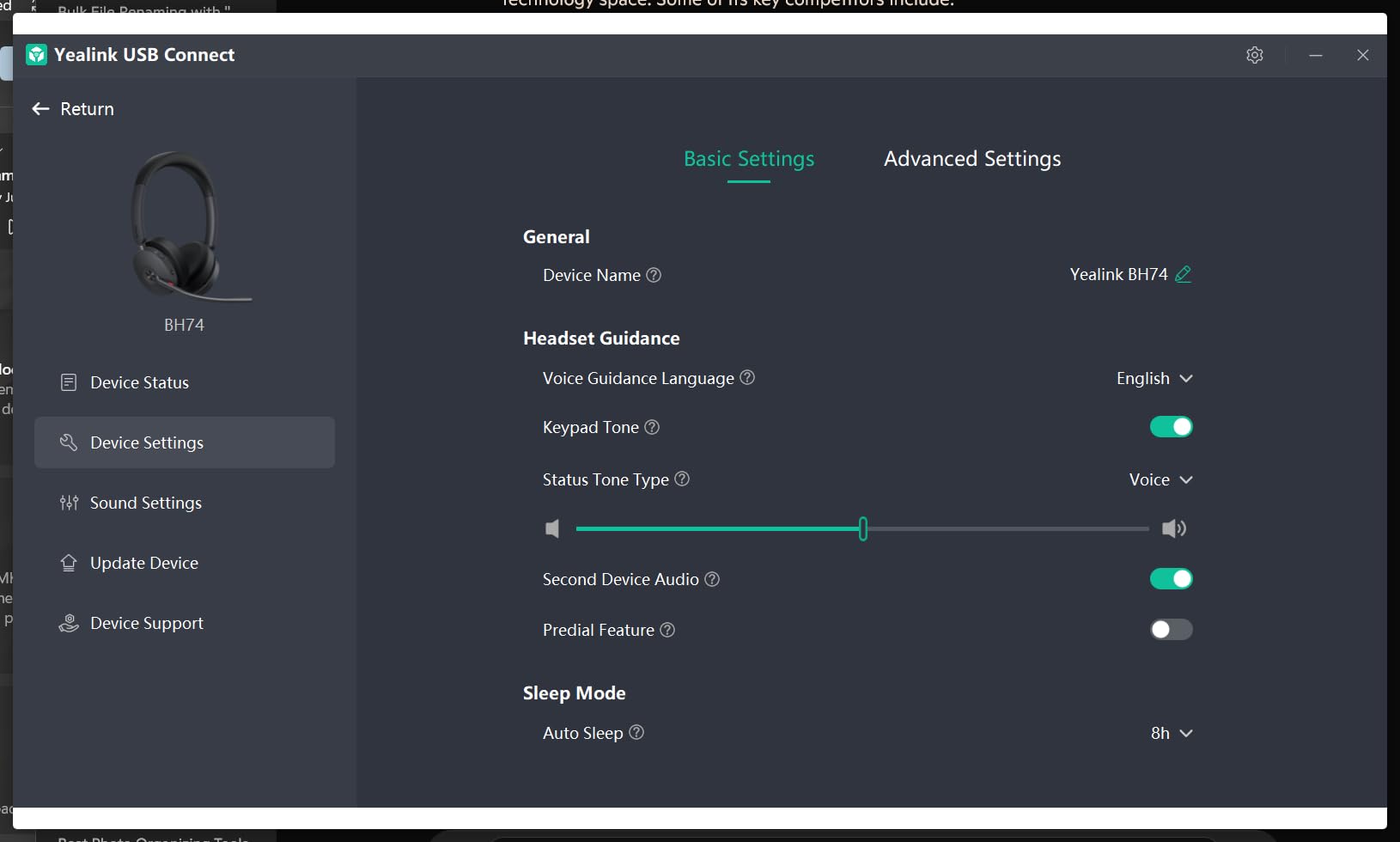Screen dimensions: 1400x842
Task: Open Device Support in the sidebar
Action: (185, 623)
